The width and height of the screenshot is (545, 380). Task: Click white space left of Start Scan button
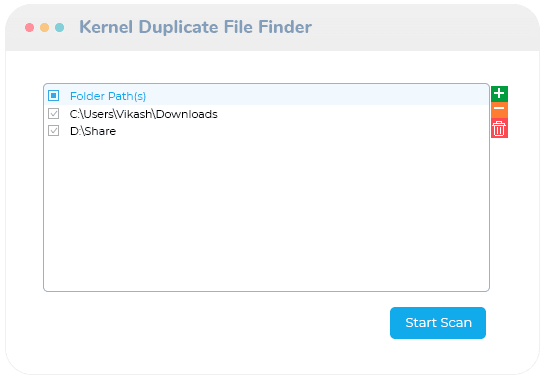click(x=215, y=323)
